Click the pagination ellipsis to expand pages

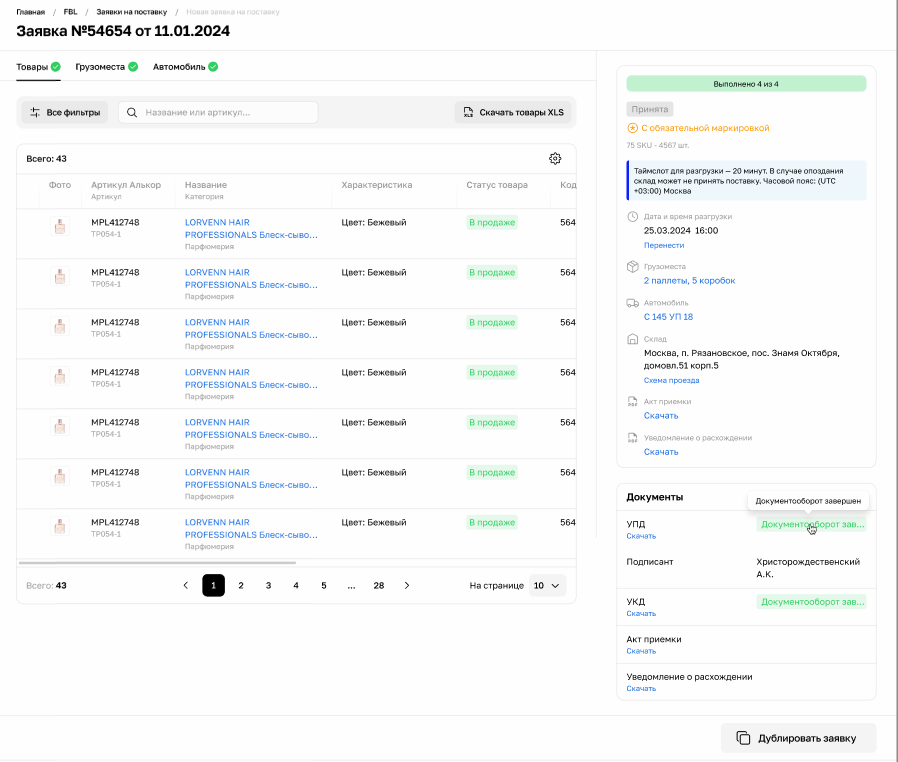[x=351, y=585]
